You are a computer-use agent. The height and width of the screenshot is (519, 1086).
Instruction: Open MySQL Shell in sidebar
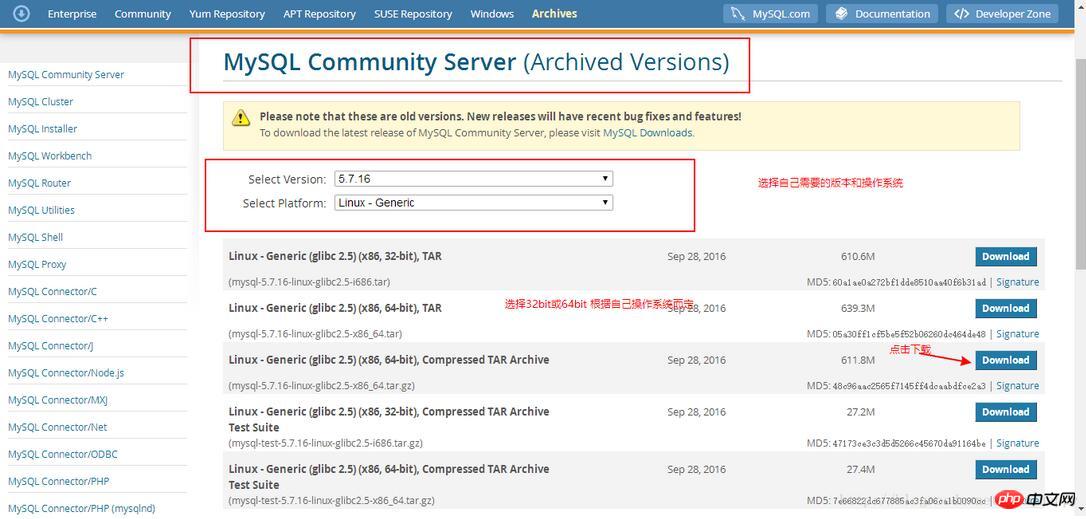coord(35,237)
